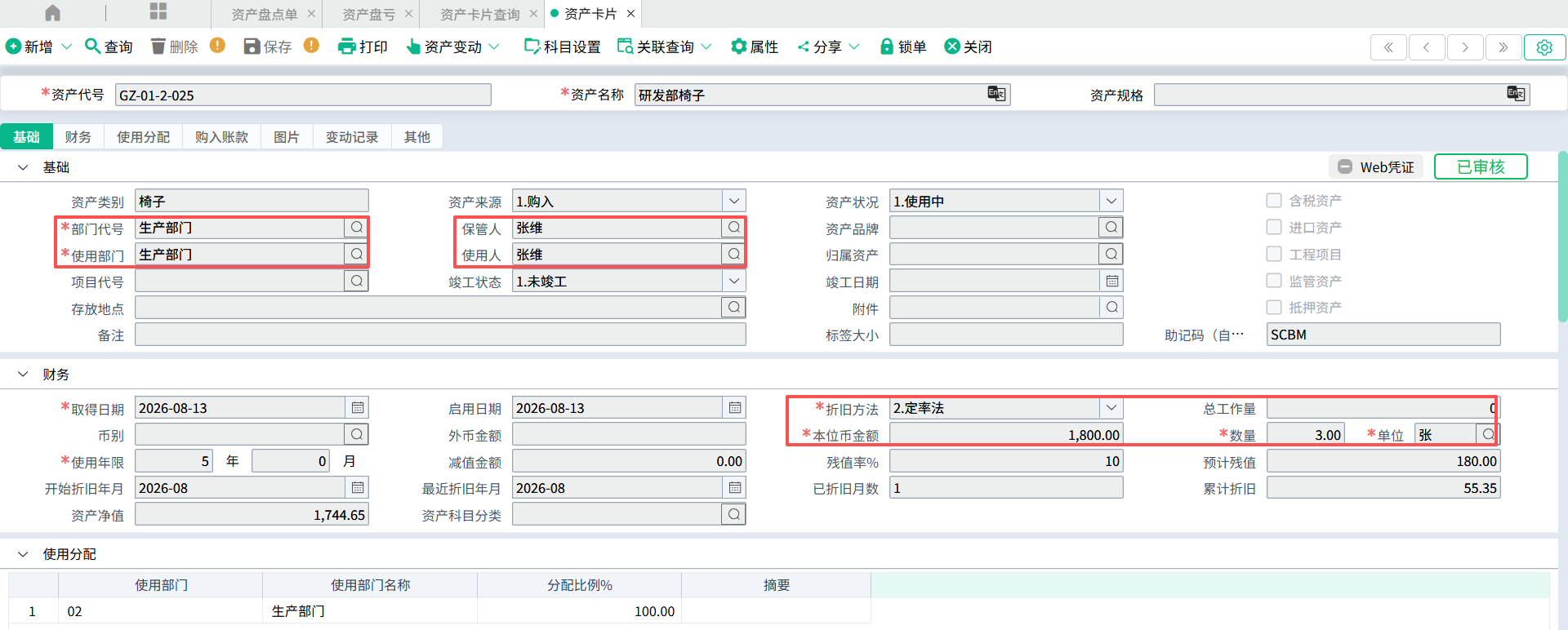Click translate icon in 资产规格 field
This screenshot has width=1568, height=630.
click(x=1516, y=93)
